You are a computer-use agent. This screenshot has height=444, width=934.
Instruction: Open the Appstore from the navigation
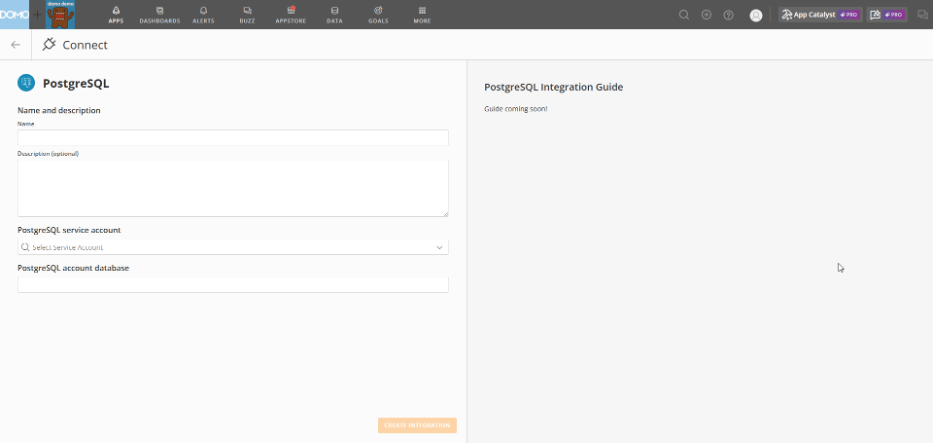pyautogui.click(x=291, y=15)
